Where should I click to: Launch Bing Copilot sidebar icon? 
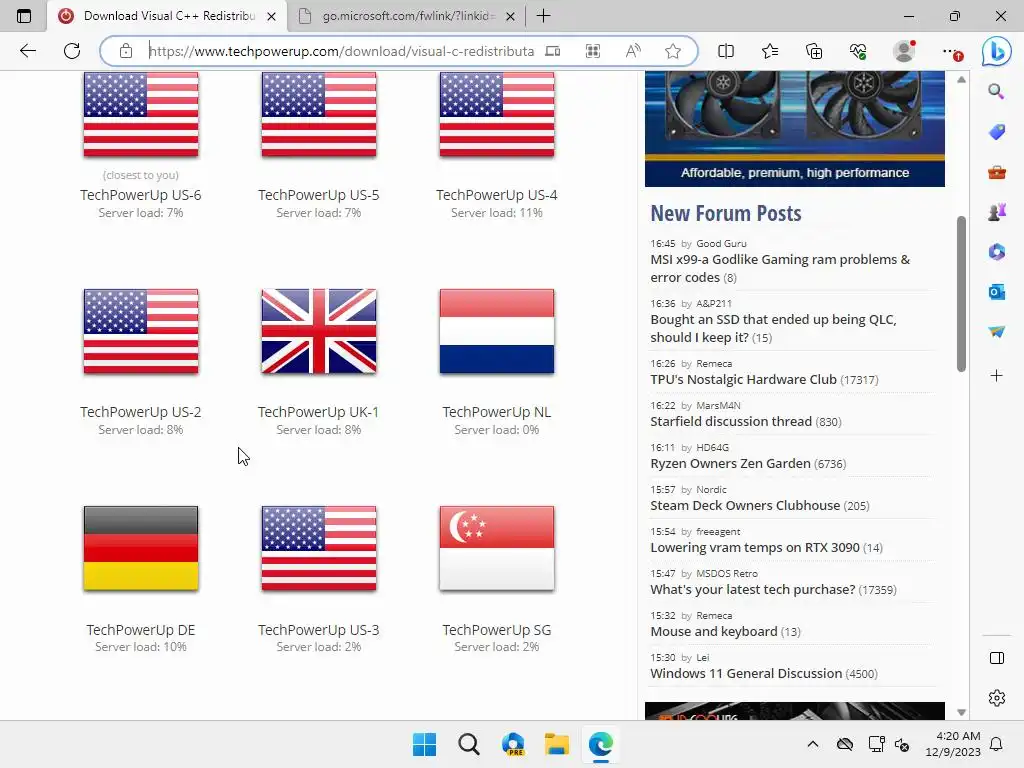997,51
